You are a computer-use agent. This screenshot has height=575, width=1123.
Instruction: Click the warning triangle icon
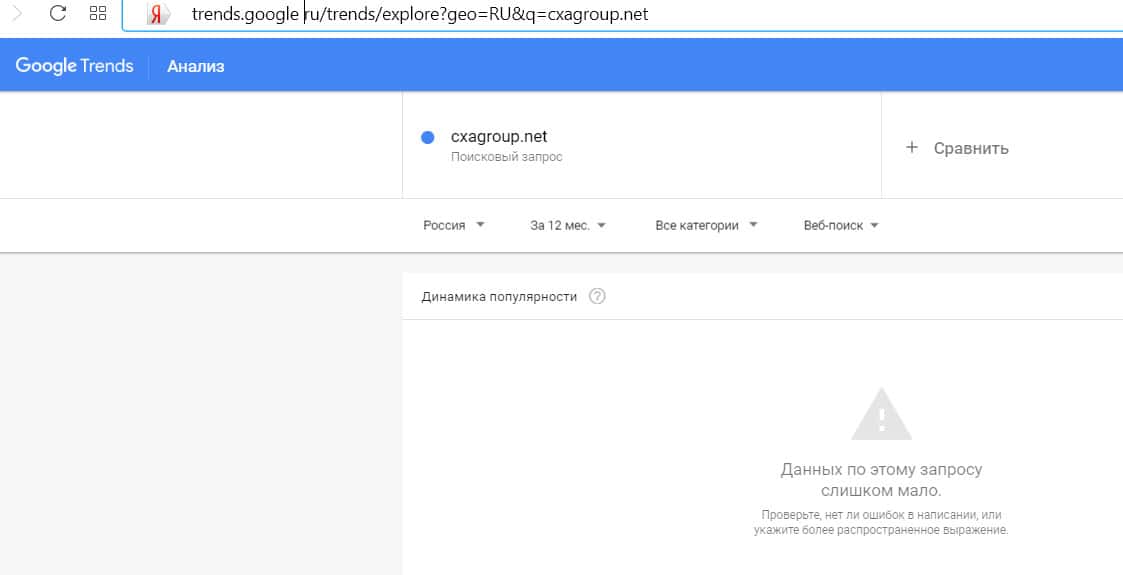[x=881, y=414]
